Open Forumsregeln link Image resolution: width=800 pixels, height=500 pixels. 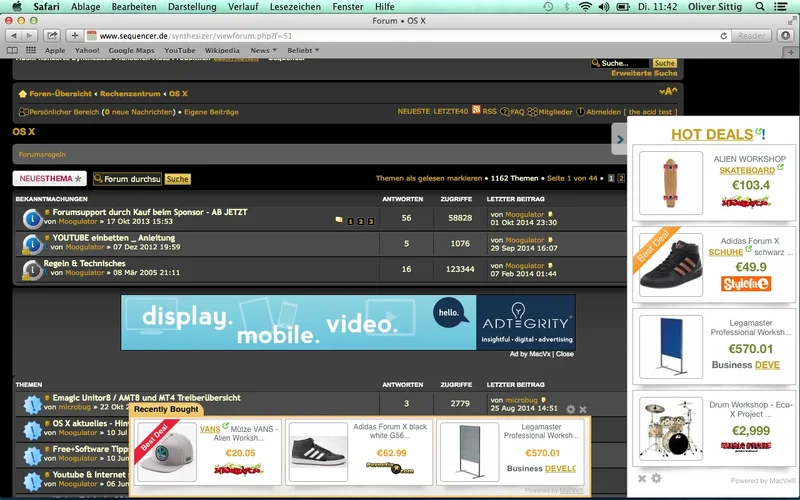42,154
